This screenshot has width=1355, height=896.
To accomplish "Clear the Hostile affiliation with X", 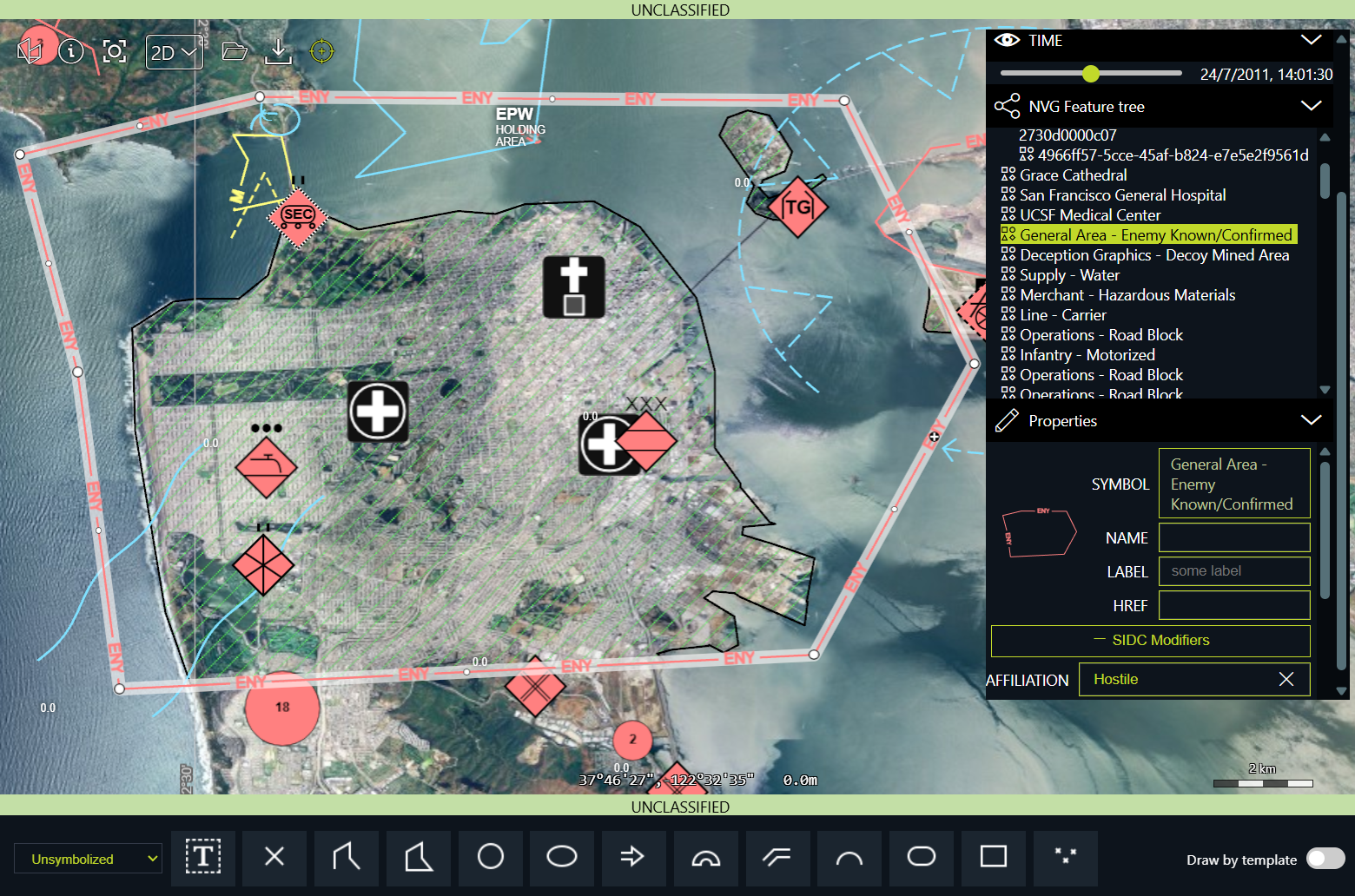I will click(1286, 679).
